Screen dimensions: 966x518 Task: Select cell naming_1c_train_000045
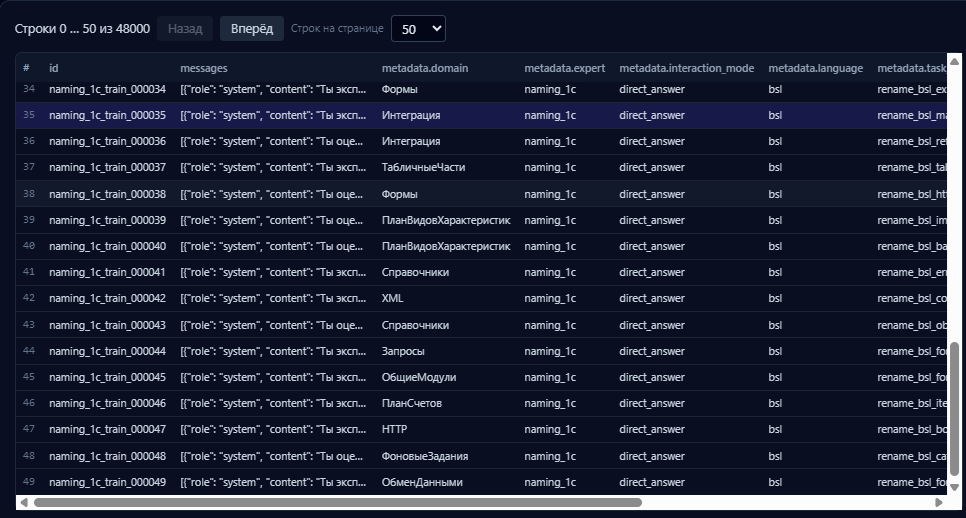107,378
